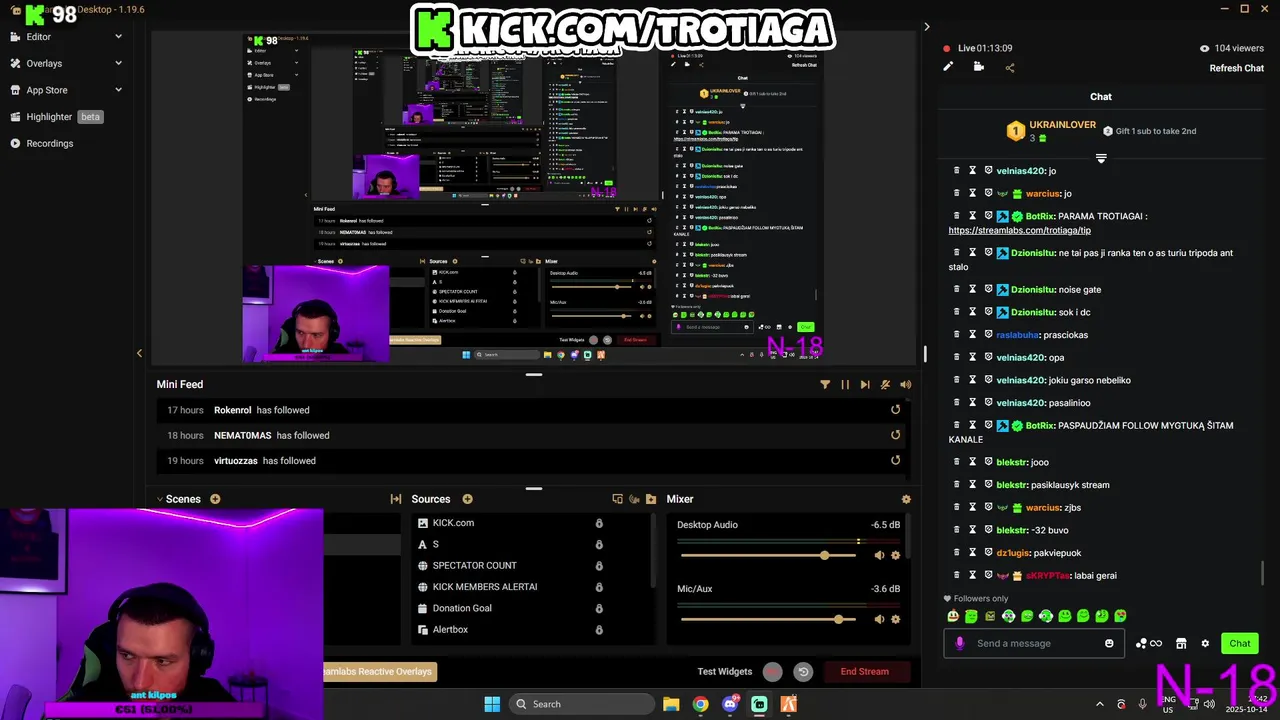Open Desktop Audio settings gear
This screenshot has height=720, width=1280.
pyautogui.click(x=895, y=555)
